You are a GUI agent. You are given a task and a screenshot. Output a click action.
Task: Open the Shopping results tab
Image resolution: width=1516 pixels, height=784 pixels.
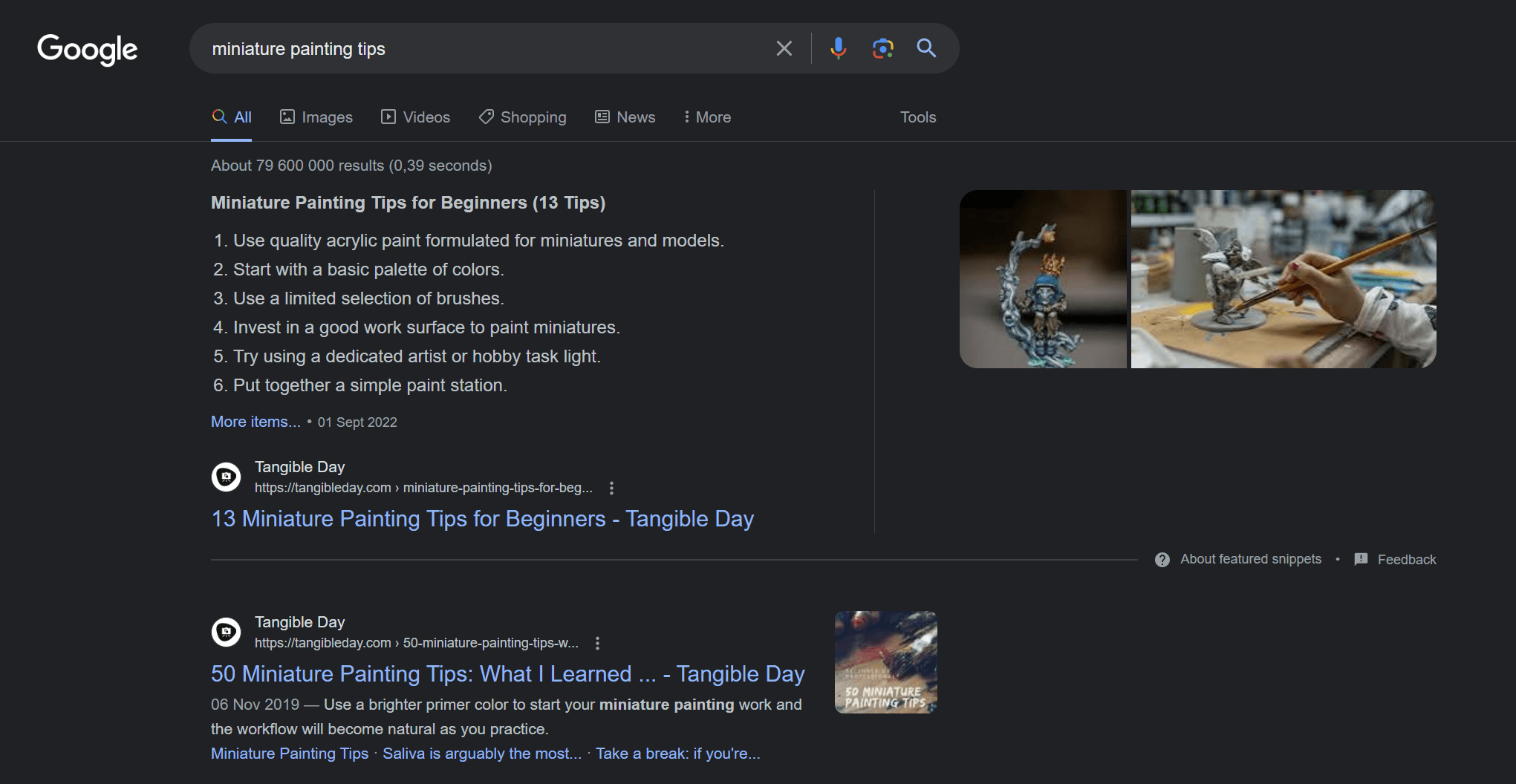point(522,117)
